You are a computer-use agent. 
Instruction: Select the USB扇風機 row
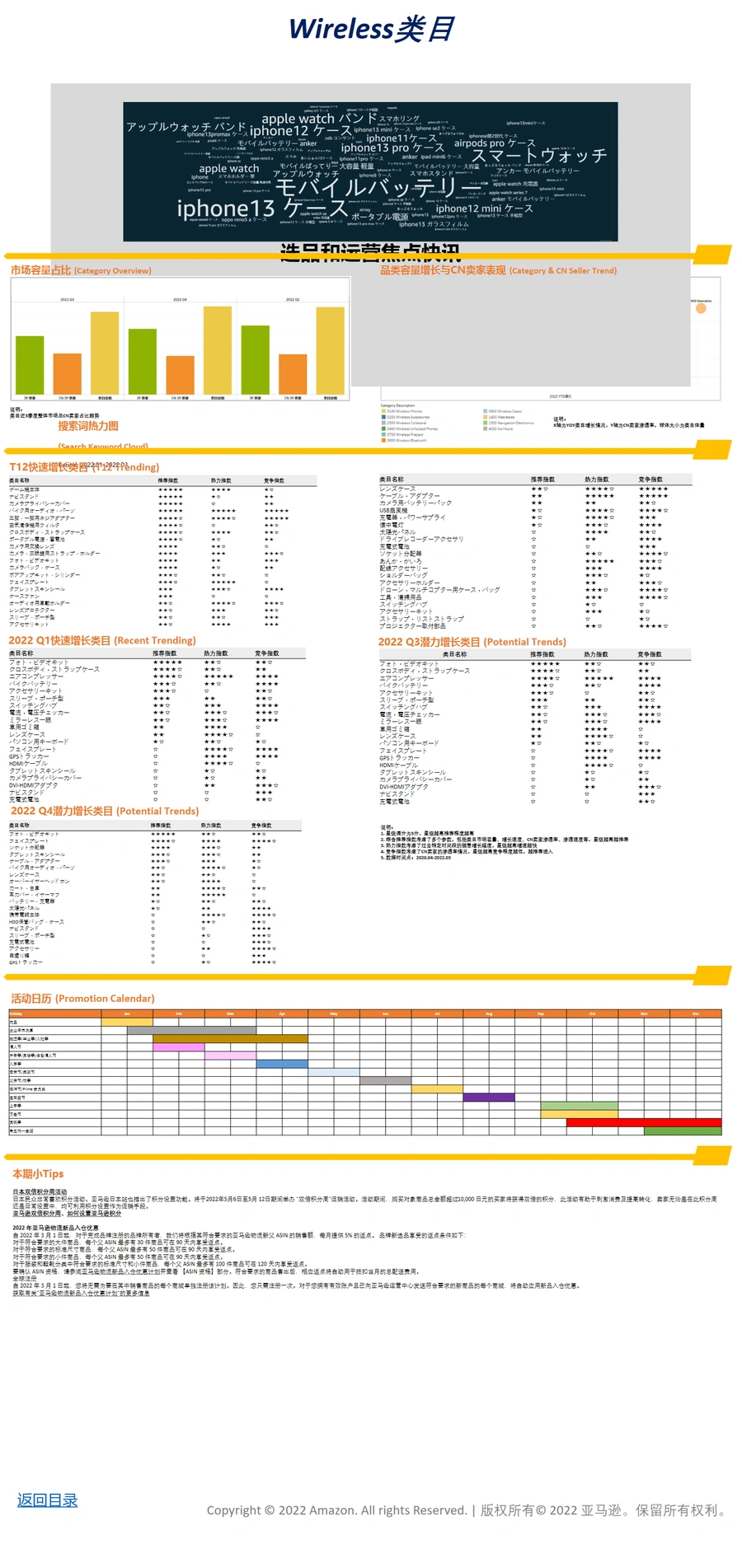point(534,510)
